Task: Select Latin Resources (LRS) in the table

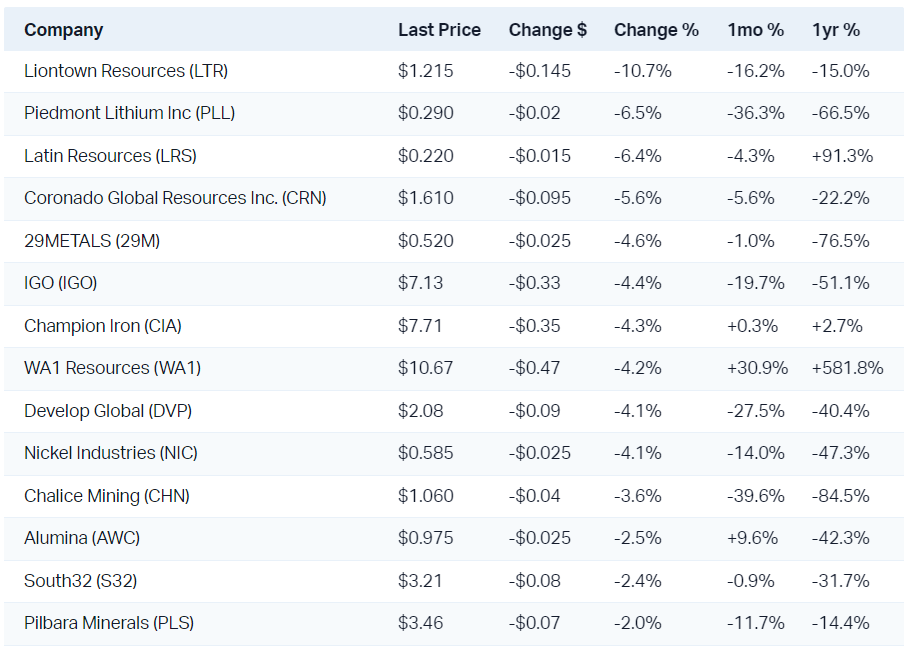Action: click(x=110, y=156)
